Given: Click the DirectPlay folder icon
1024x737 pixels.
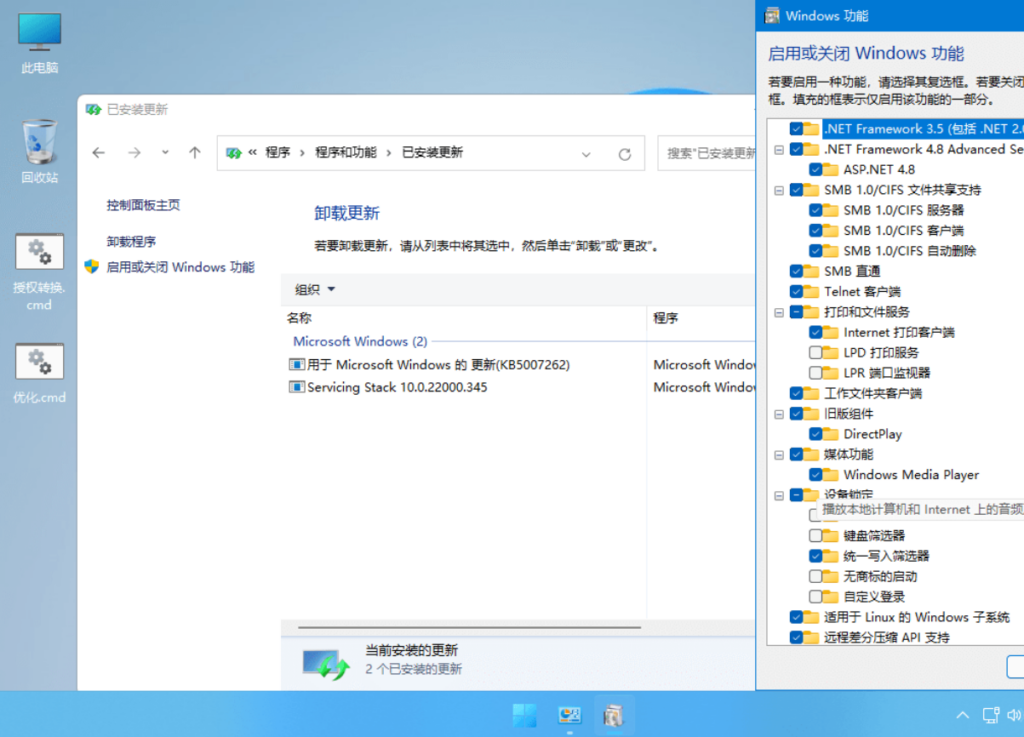Looking at the screenshot, I should coord(831,434).
